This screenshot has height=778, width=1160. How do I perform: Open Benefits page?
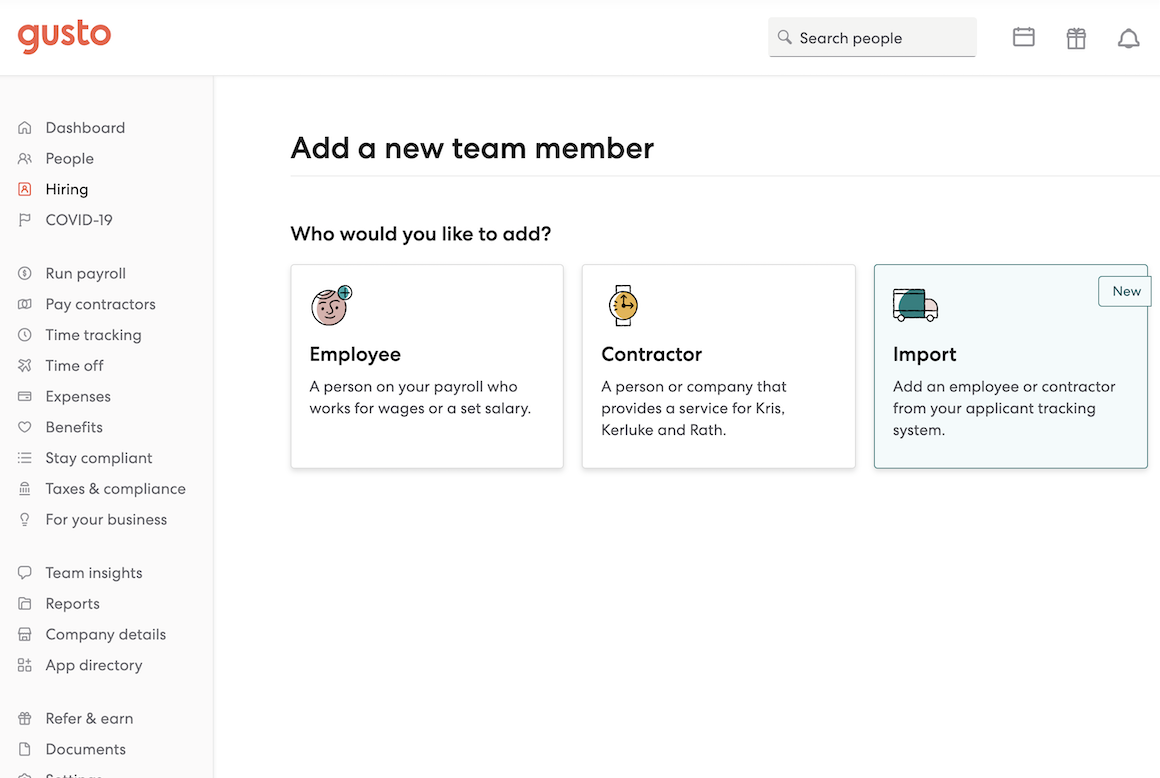point(74,427)
